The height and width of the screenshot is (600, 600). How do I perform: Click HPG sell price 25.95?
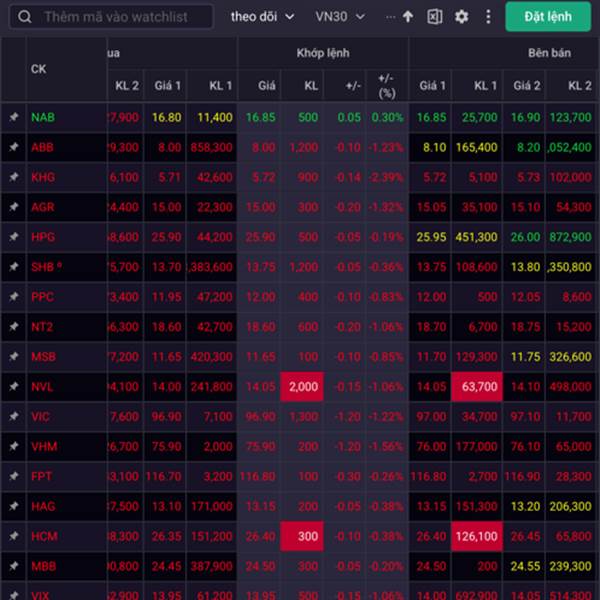tap(431, 237)
